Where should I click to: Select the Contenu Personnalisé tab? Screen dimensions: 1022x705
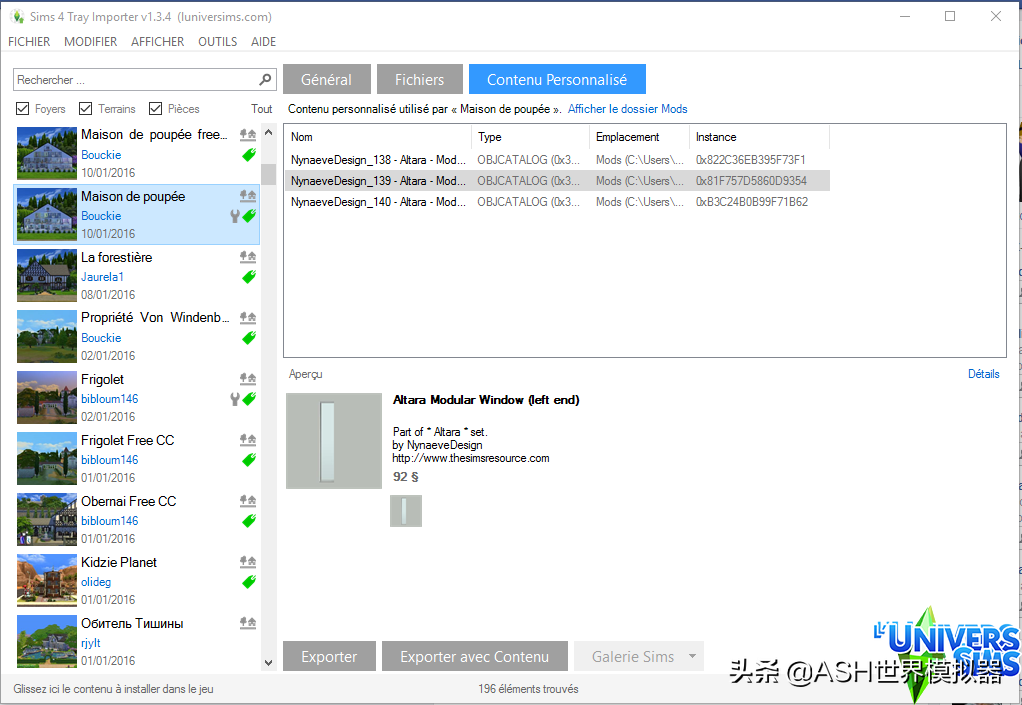pyautogui.click(x=557, y=79)
